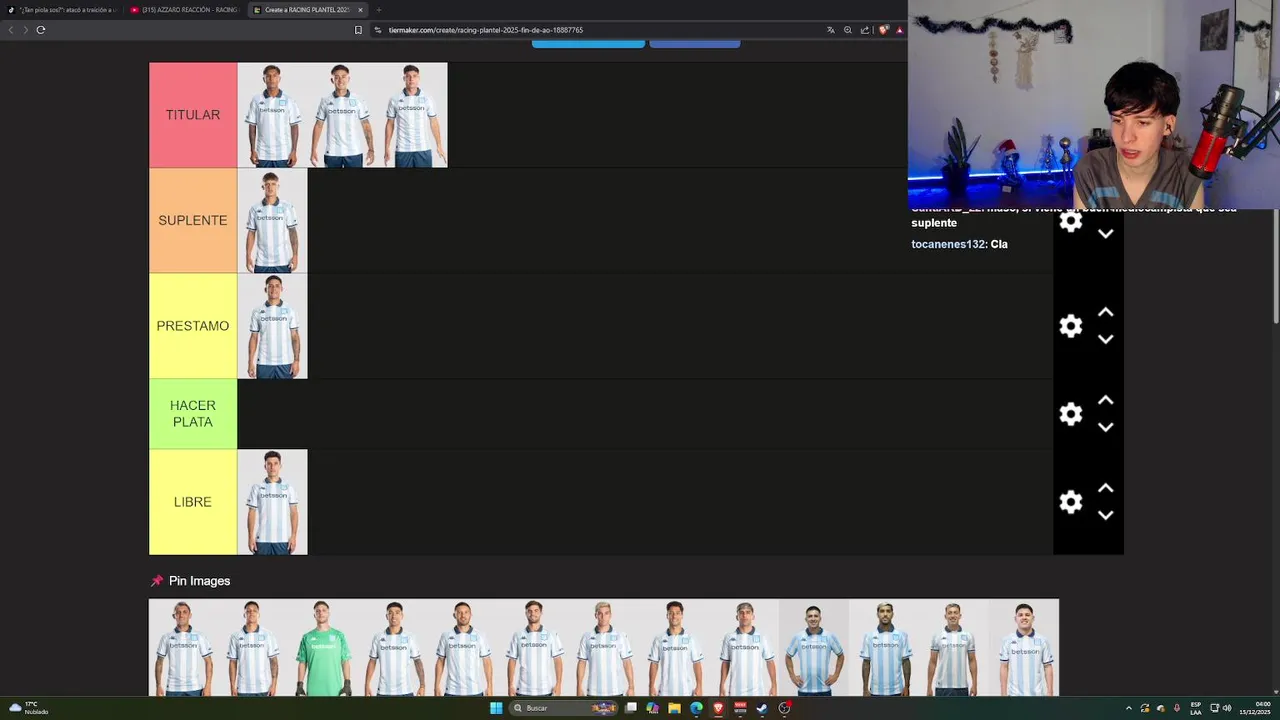Open settings gear for SUPLENTE tier
This screenshot has width=1280, height=720.
click(x=1071, y=222)
